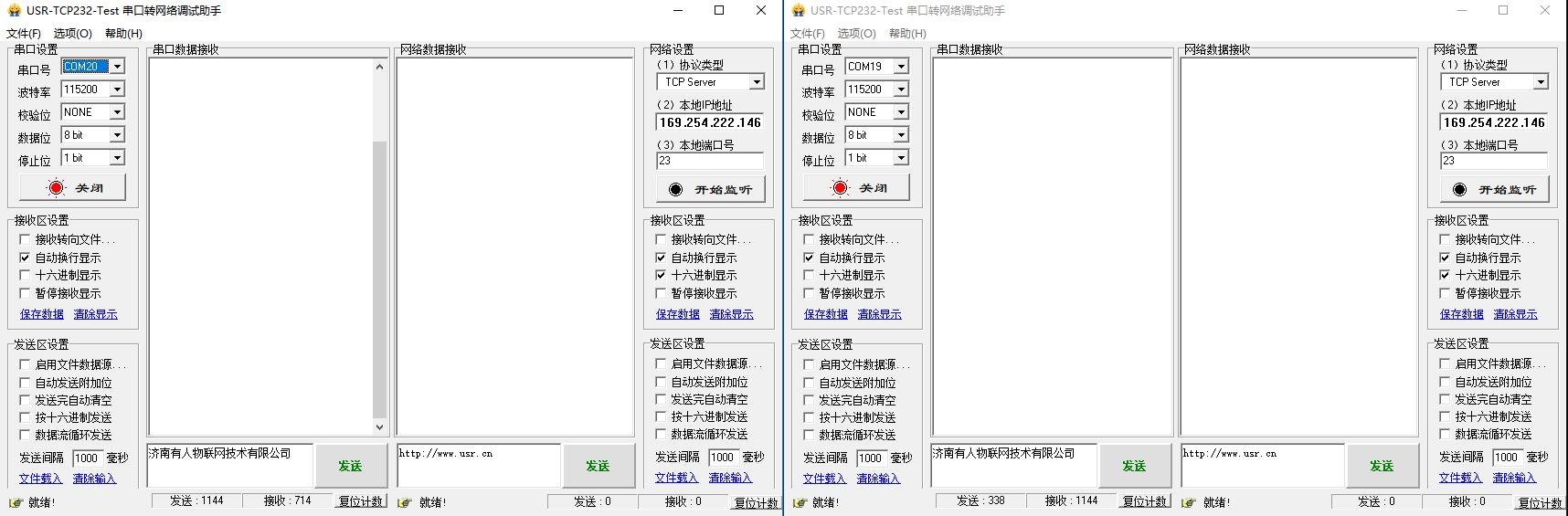This screenshot has width=1568, height=516.
Task: Expand the 波特率 dropdown in the COM19 window
Action: [x=901, y=90]
